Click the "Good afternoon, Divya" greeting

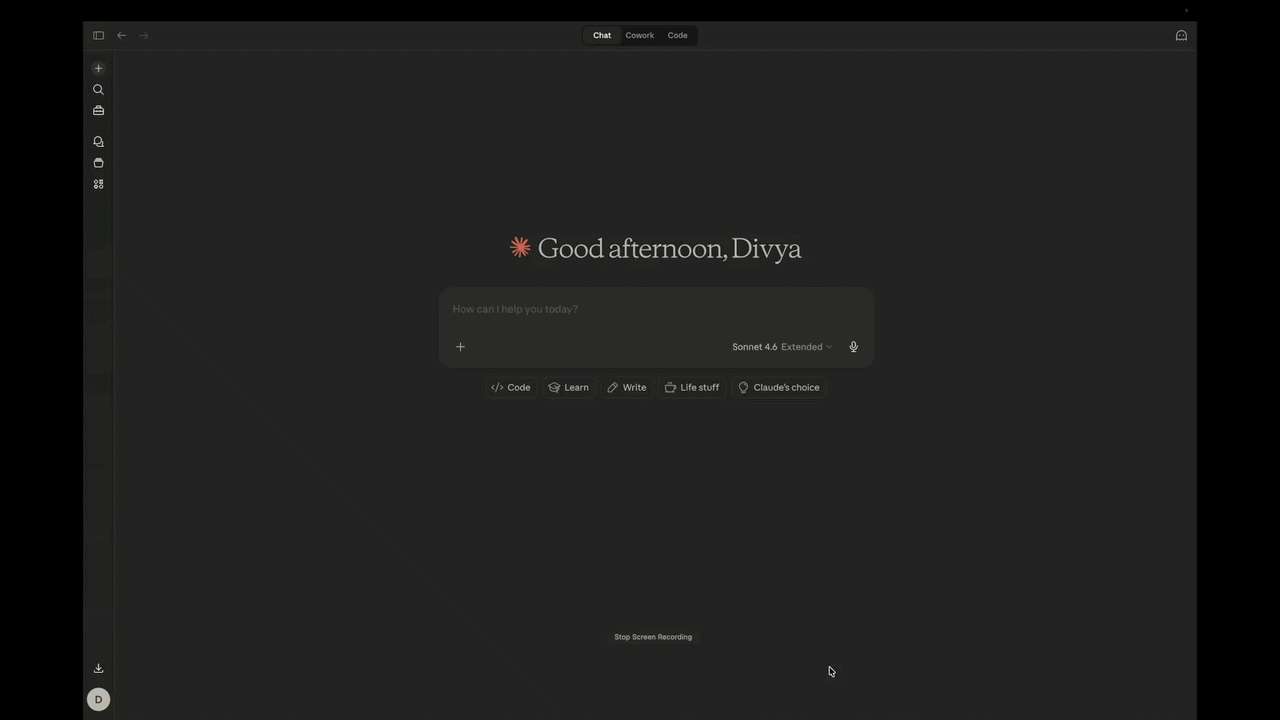670,248
